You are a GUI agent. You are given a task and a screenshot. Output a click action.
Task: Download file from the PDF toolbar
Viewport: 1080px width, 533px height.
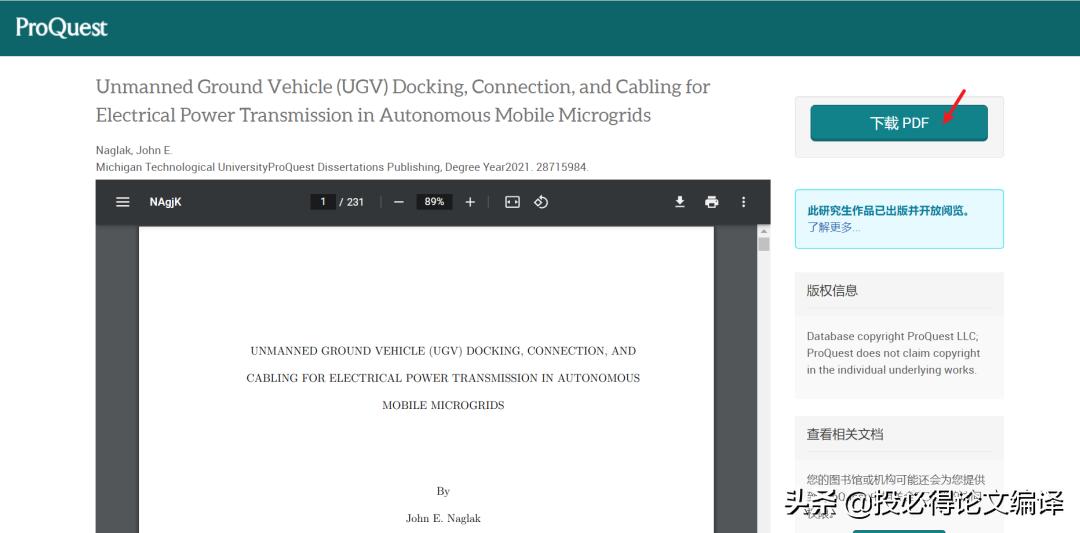680,202
